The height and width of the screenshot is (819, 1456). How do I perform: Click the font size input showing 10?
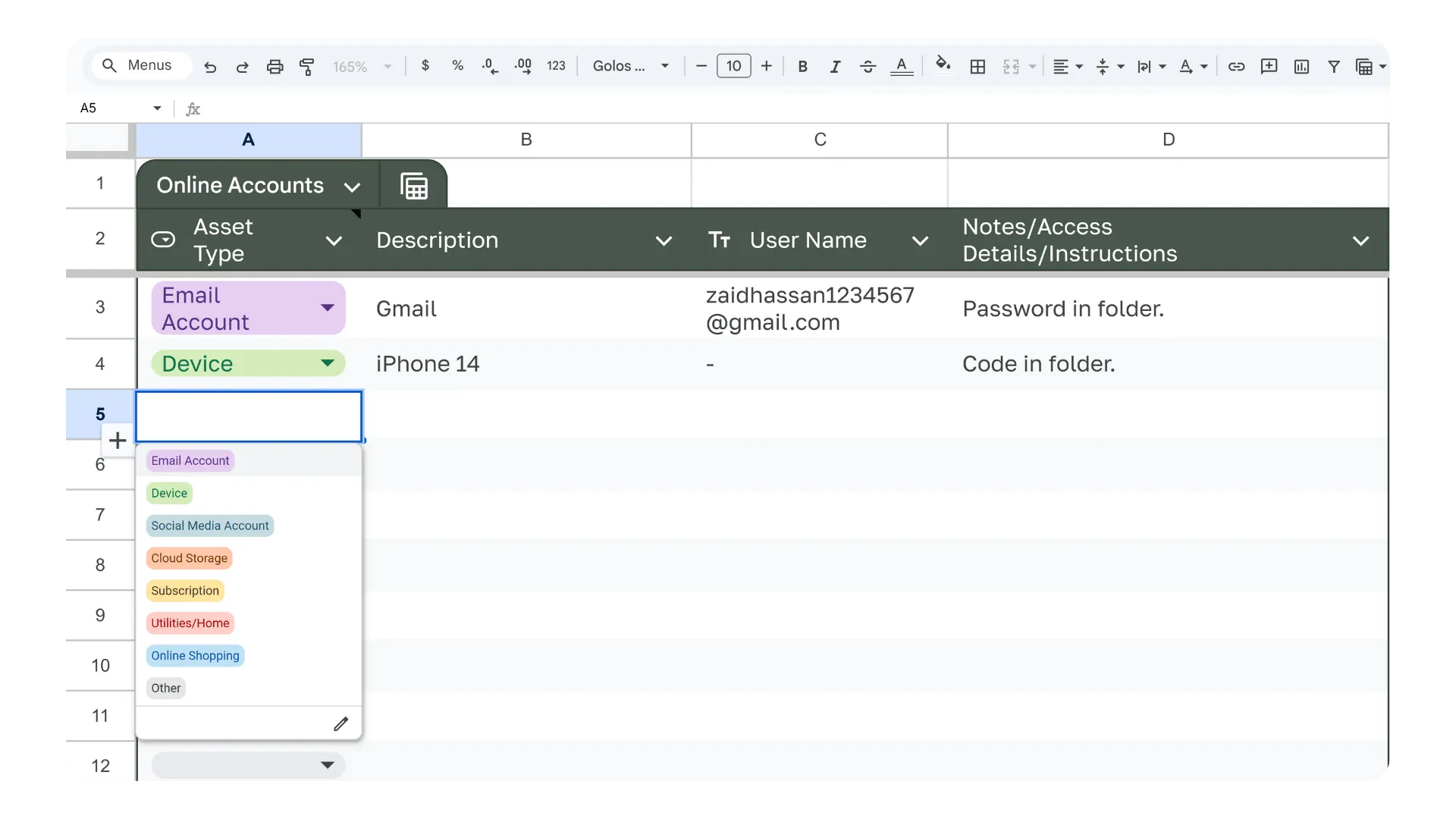[x=734, y=66]
